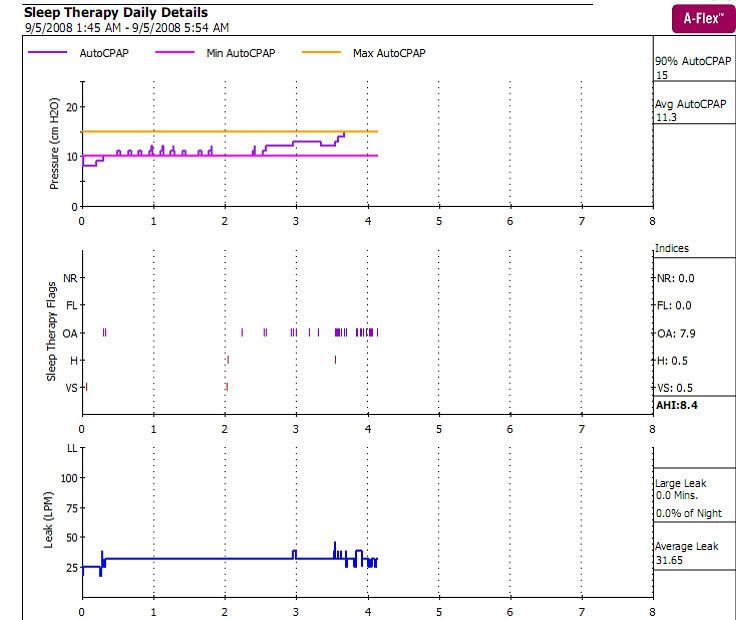736x620 pixels.
Task: Click the H flag marker near hour 3.5
Action: 335,360
